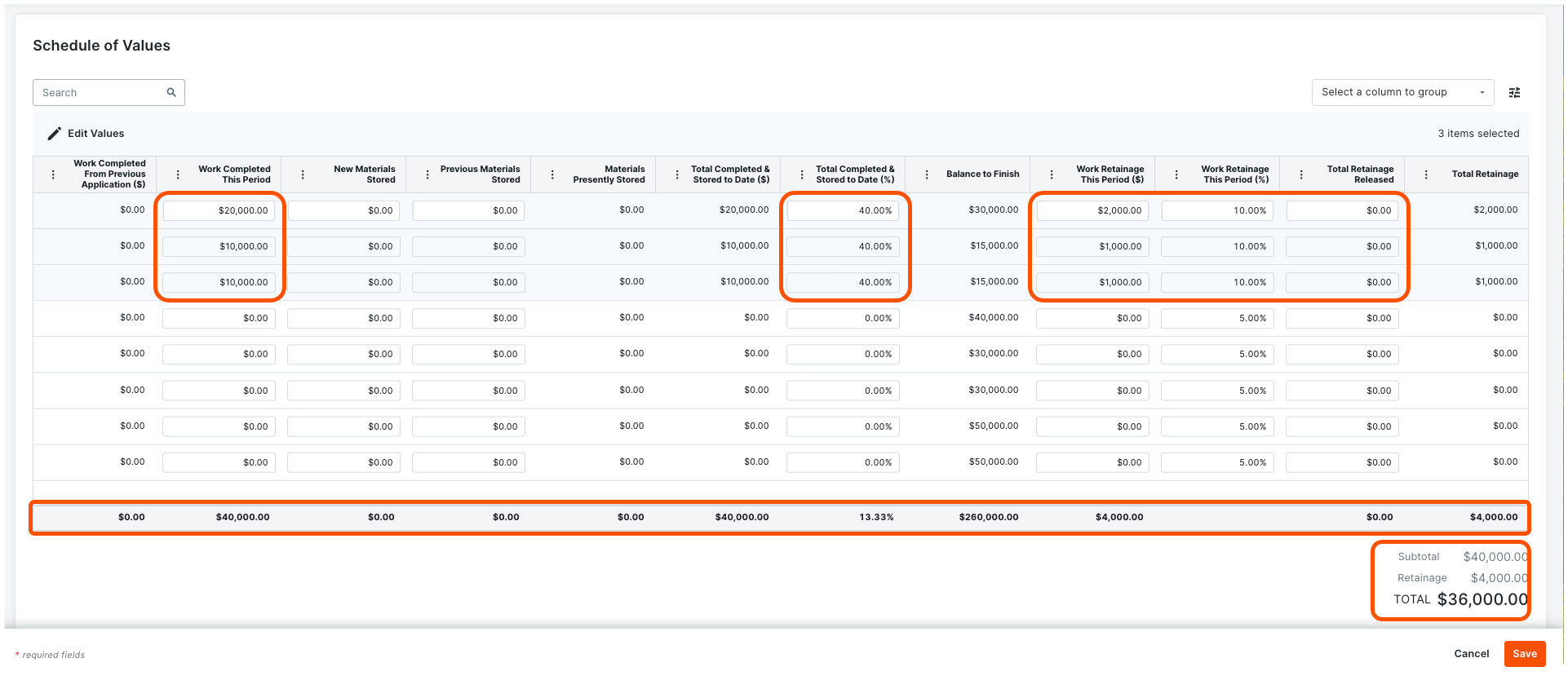The width and height of the screenshot is (1568, 680).
Task: Click the TOTAL $36,000.00 amount
Action: pos(1482,599)
